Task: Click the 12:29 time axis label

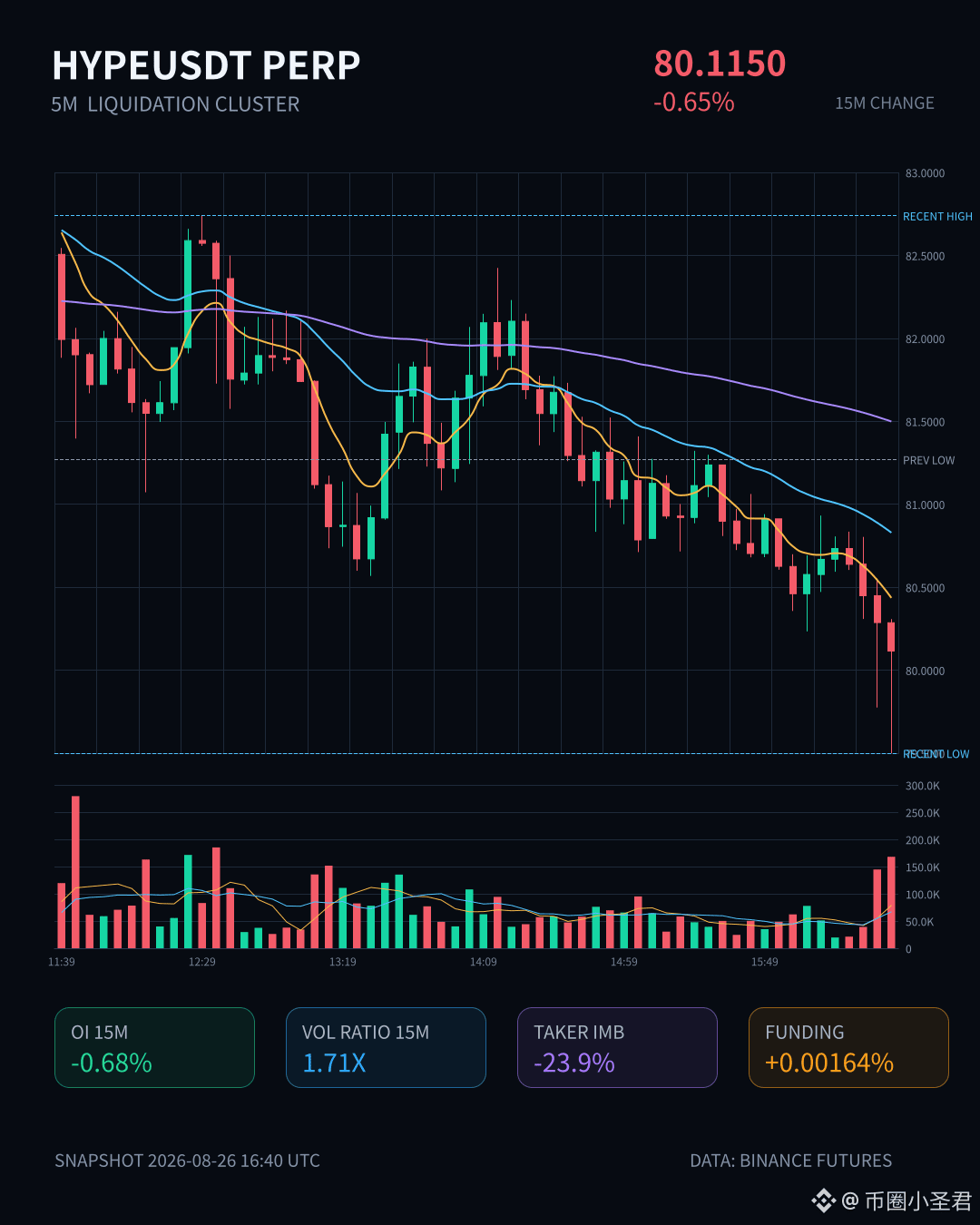Action: tap(202, 962)
